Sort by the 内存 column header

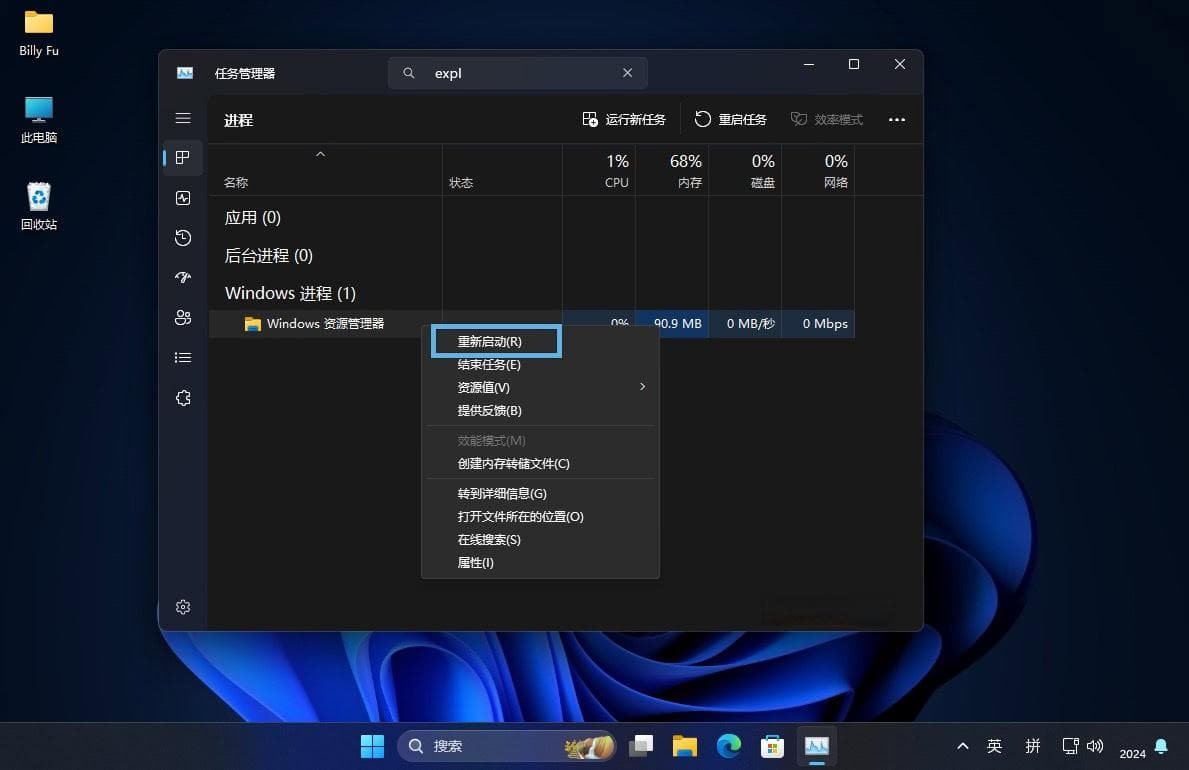click(672, 170)
